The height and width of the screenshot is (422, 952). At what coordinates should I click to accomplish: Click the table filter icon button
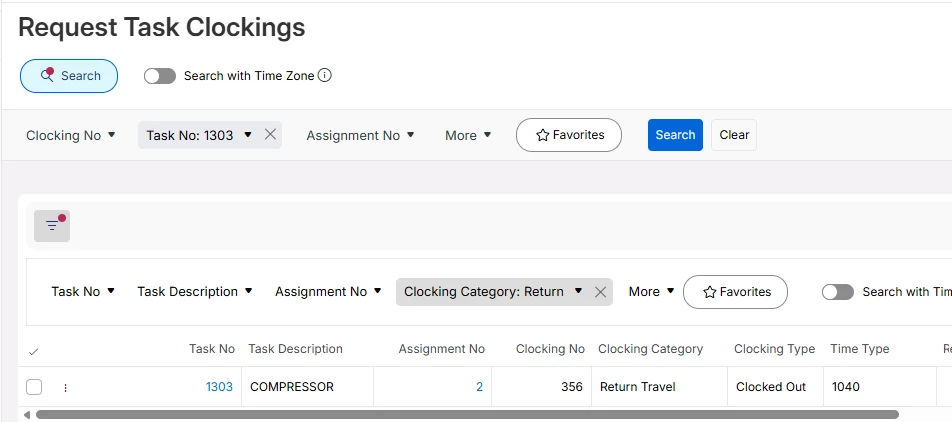tap(52, 226)
